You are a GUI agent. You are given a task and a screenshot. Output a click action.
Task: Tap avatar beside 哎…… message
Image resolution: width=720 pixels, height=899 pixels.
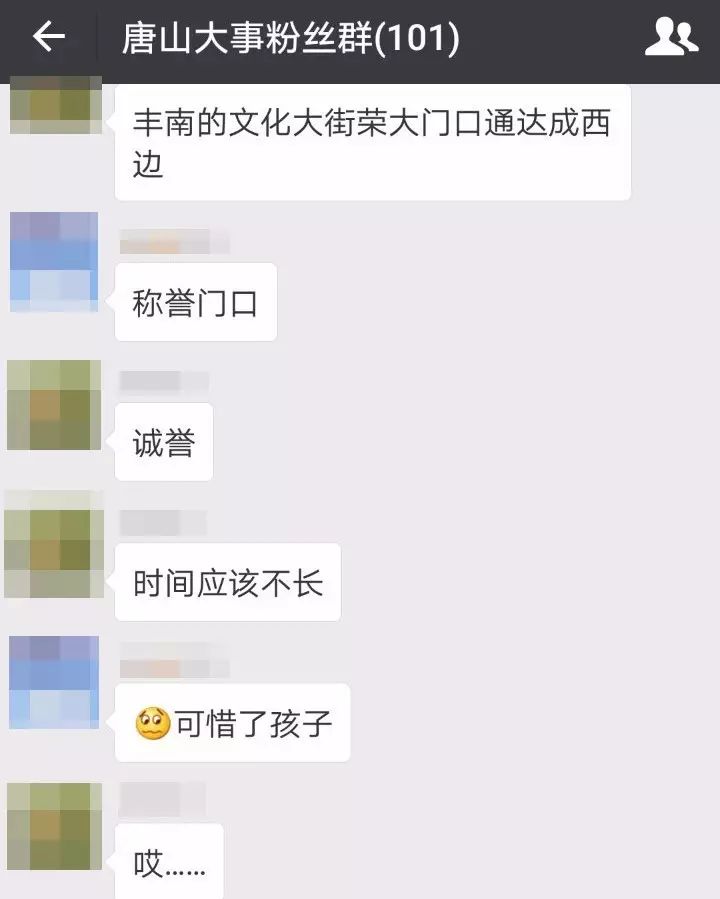tap(54, 826)
